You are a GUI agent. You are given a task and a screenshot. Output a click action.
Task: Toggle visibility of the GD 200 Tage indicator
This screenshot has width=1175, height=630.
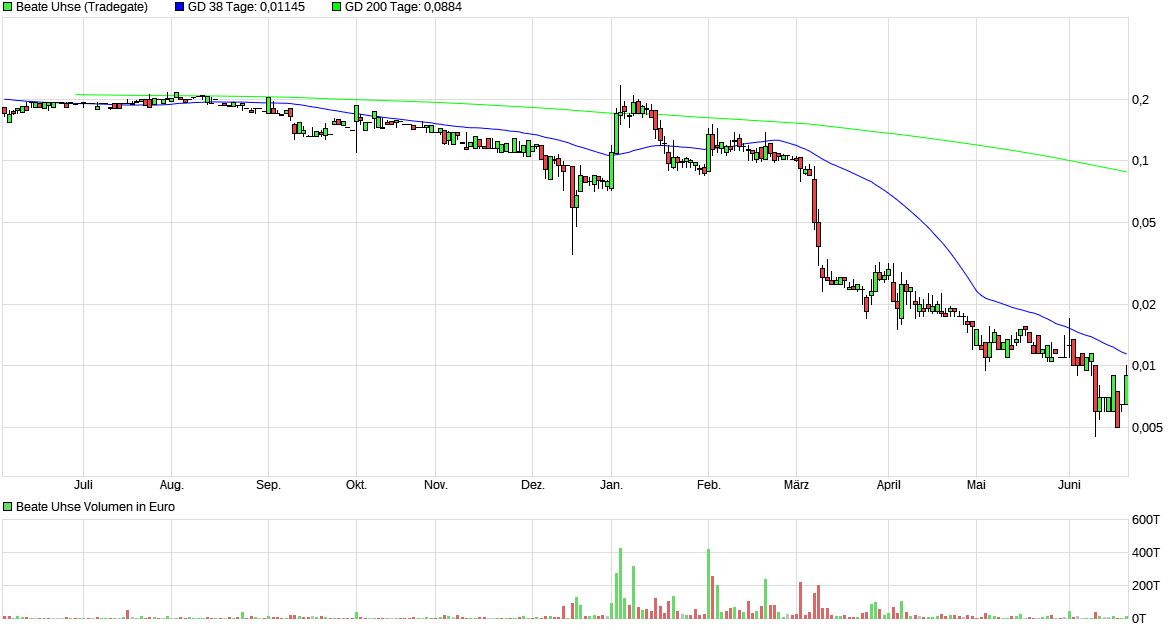[336, 8]
